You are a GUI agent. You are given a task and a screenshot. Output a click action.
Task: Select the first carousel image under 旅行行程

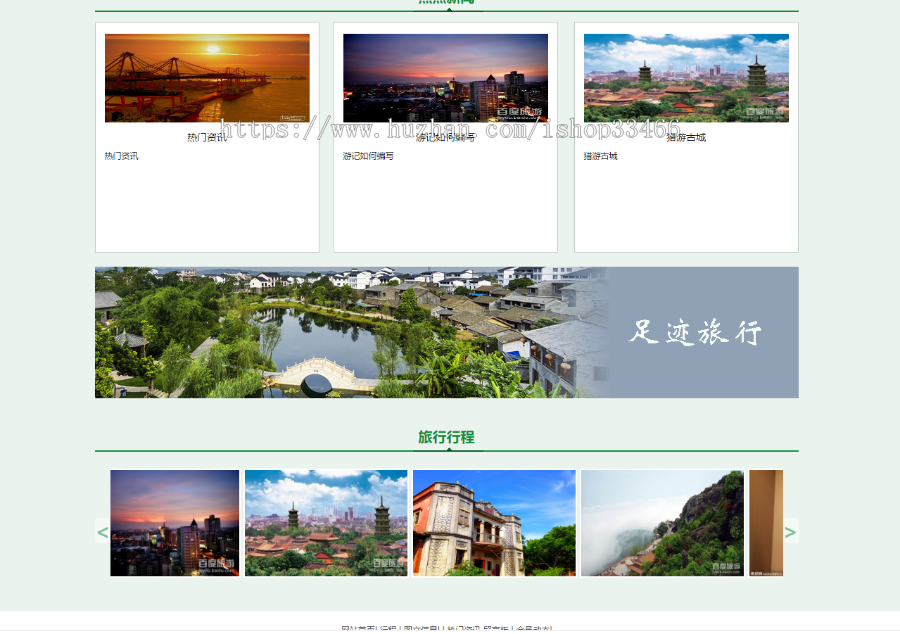coord(174,523)
